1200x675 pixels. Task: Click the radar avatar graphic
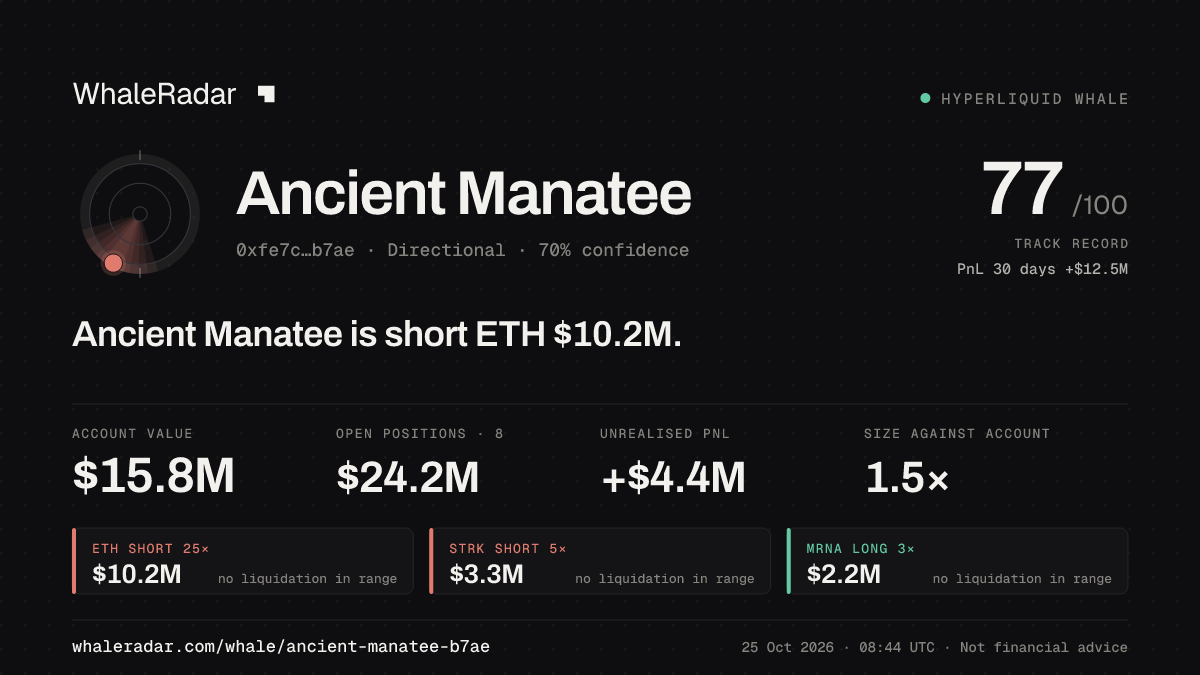[x=140, y=213]
